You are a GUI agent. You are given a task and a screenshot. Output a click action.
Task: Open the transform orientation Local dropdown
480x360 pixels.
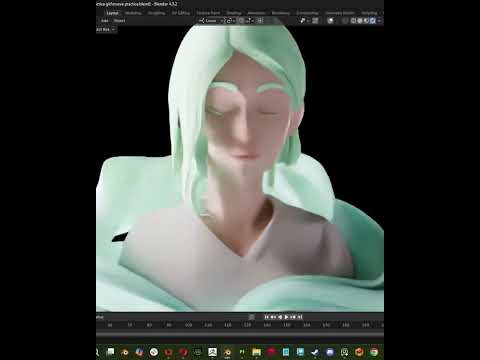point(211,21)
